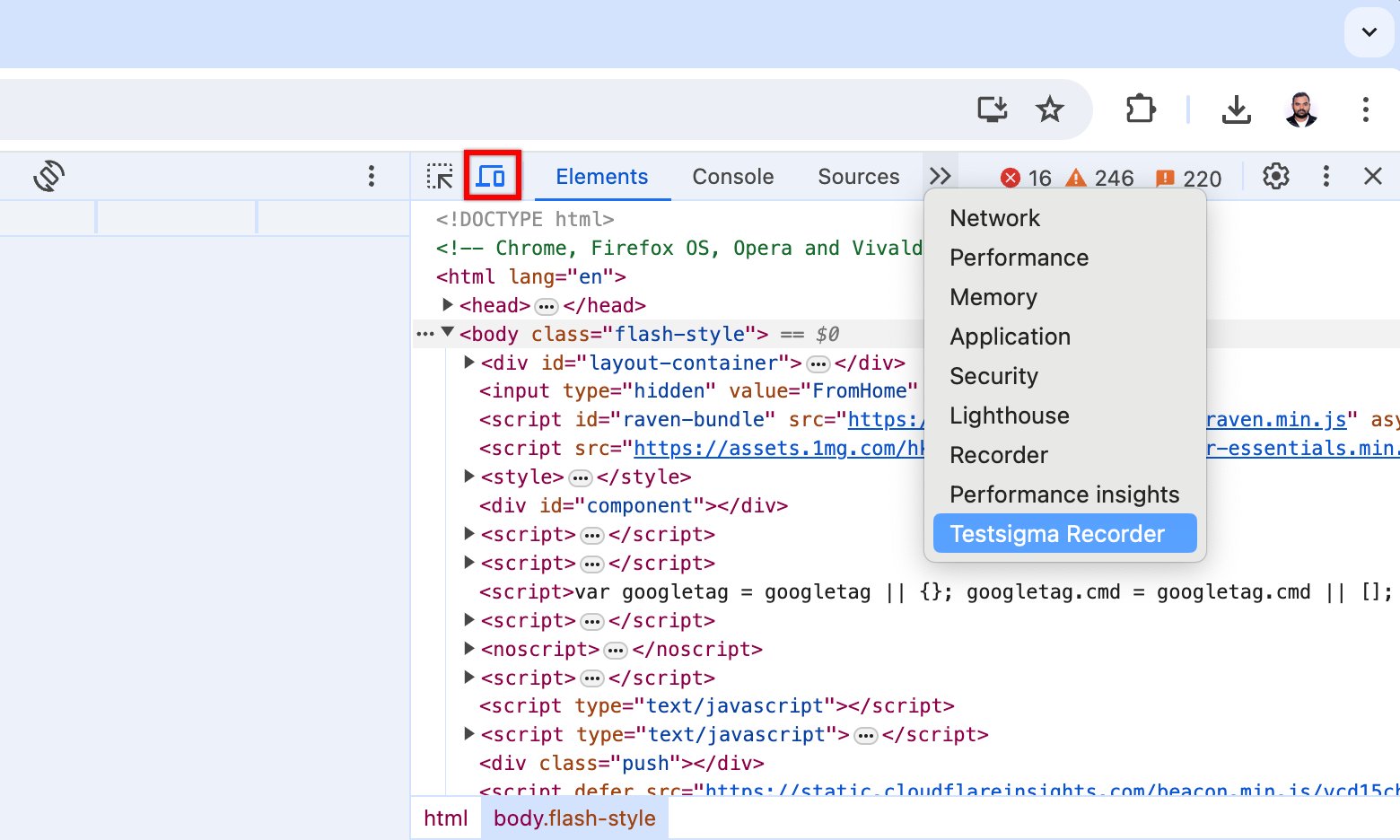Click the red error count 16

tap(1027, 178)
